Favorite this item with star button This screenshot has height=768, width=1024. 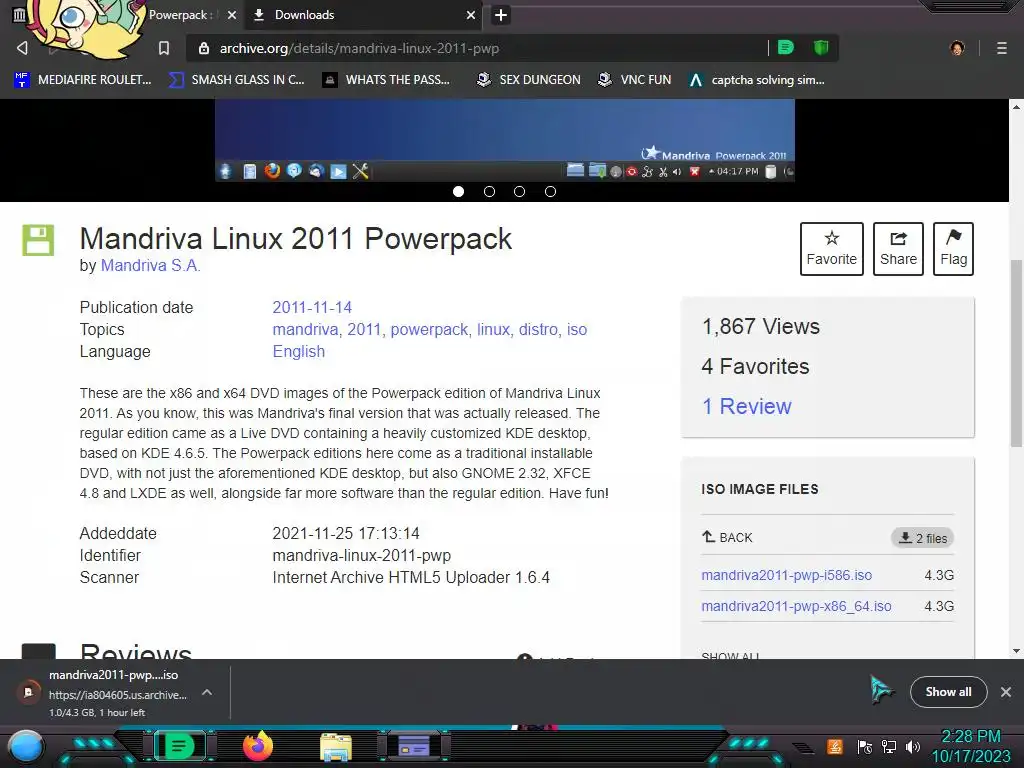coord(831,249)
